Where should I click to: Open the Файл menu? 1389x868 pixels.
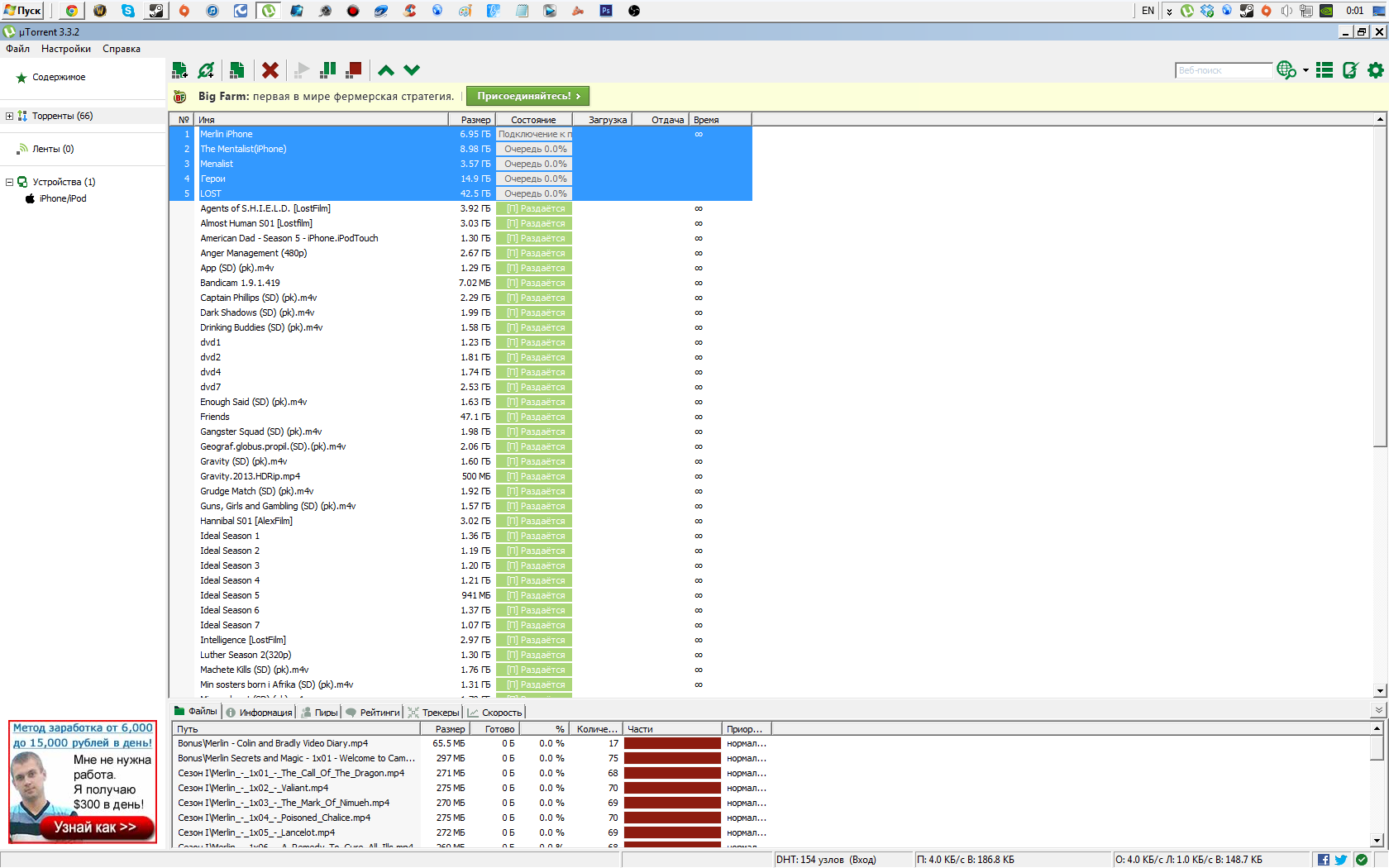(18, 49)
